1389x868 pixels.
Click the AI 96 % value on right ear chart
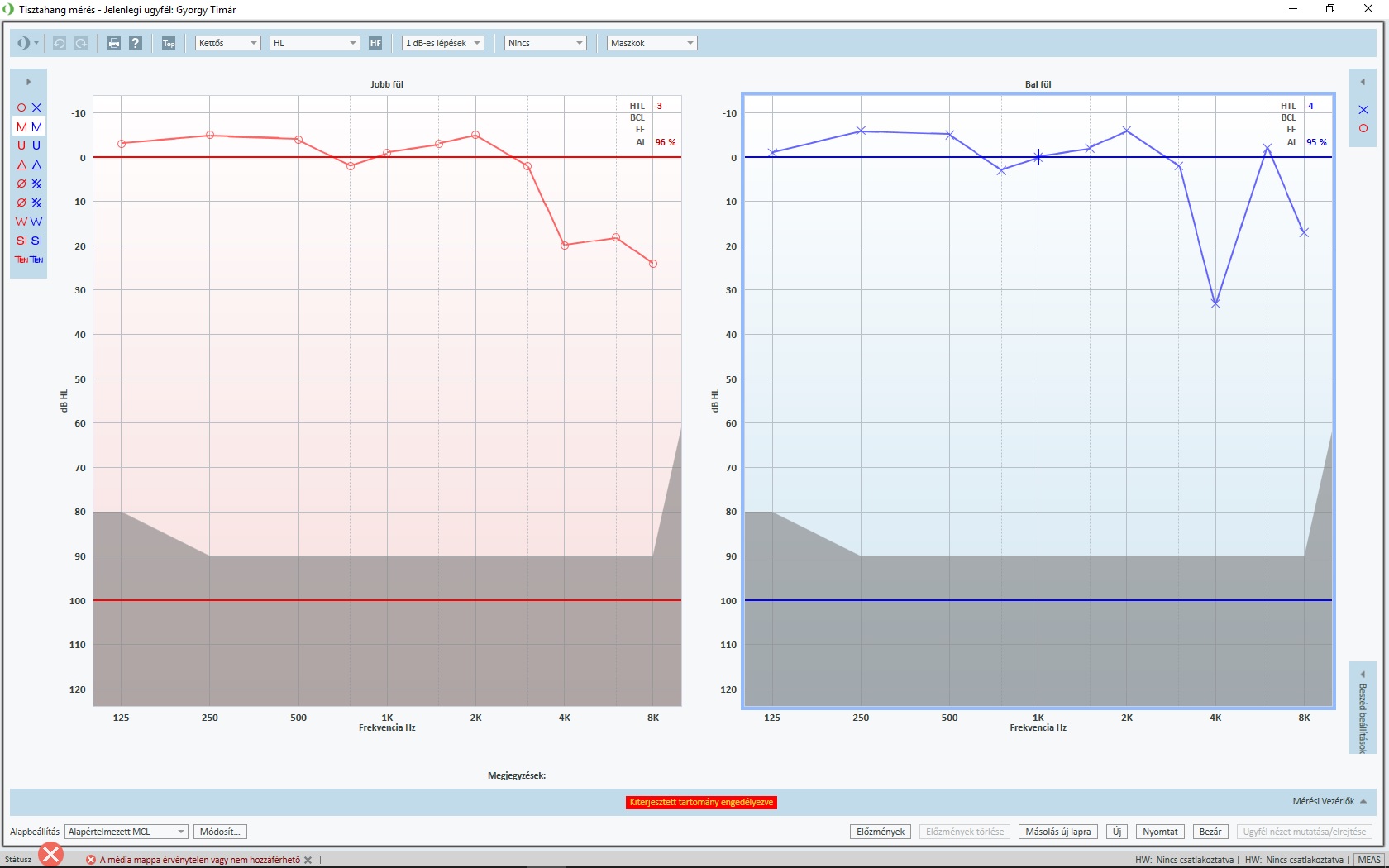click(666, 142)
